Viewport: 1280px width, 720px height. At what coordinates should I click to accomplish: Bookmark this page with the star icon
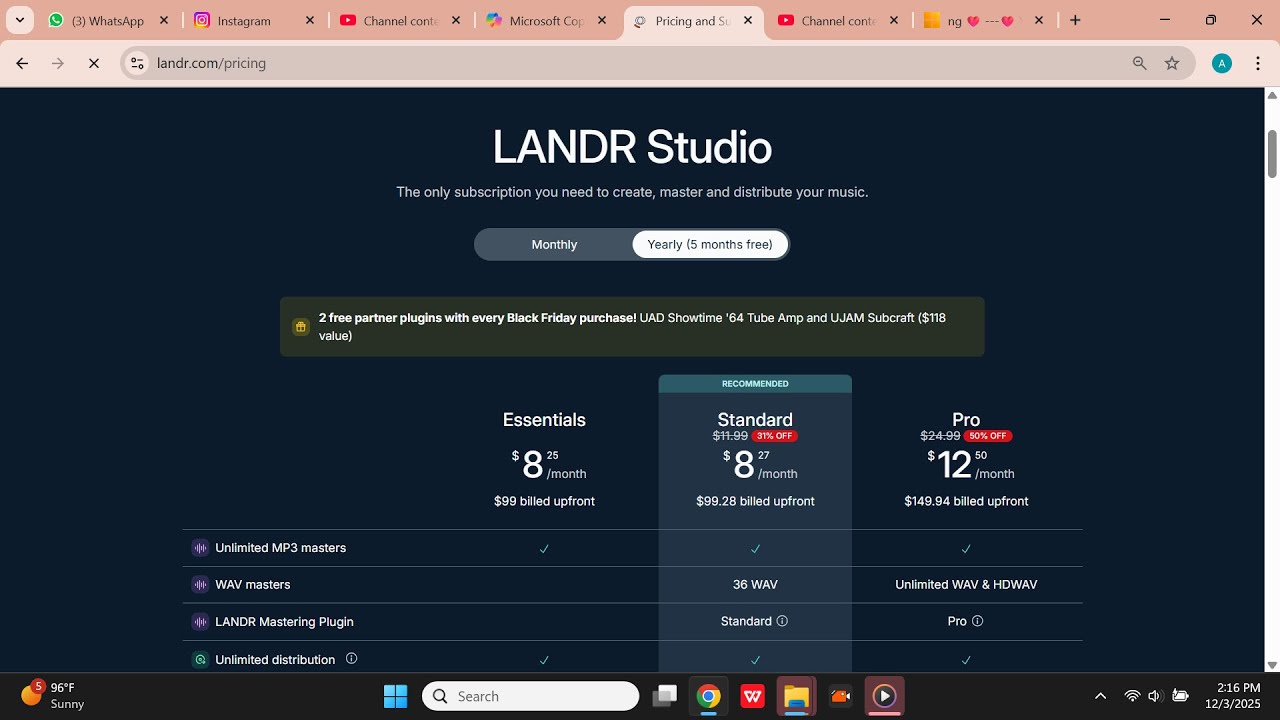click(x=1172, y=63)
